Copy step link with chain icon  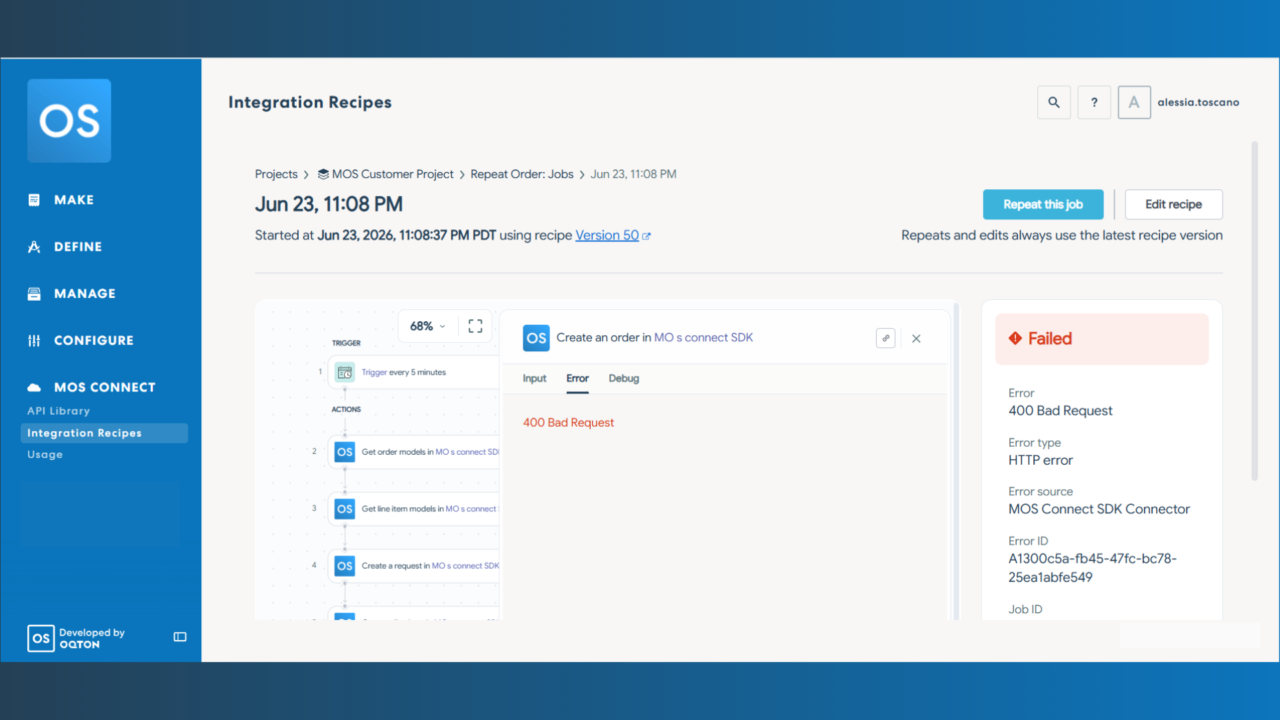[x=885, y=338]
